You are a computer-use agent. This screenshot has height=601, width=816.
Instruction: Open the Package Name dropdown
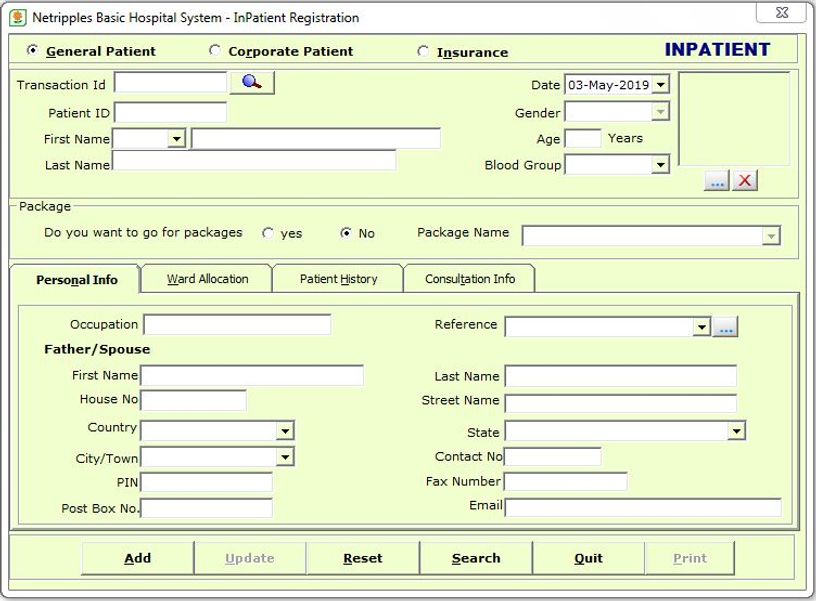(771, 236)
